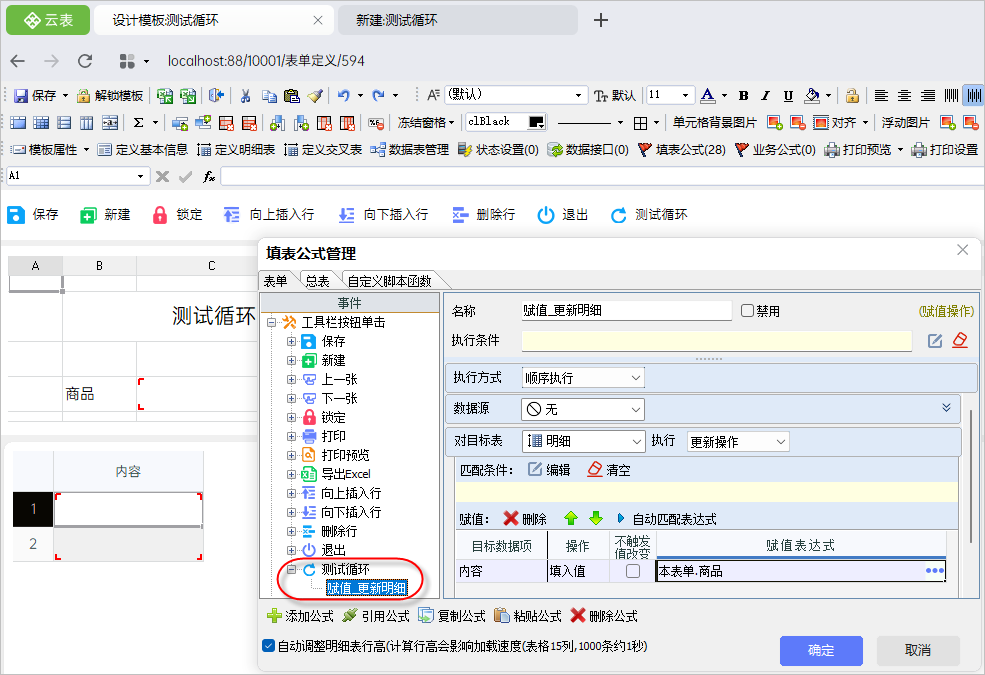
Task: Click 删除公式 button
Action: (604, 616)
